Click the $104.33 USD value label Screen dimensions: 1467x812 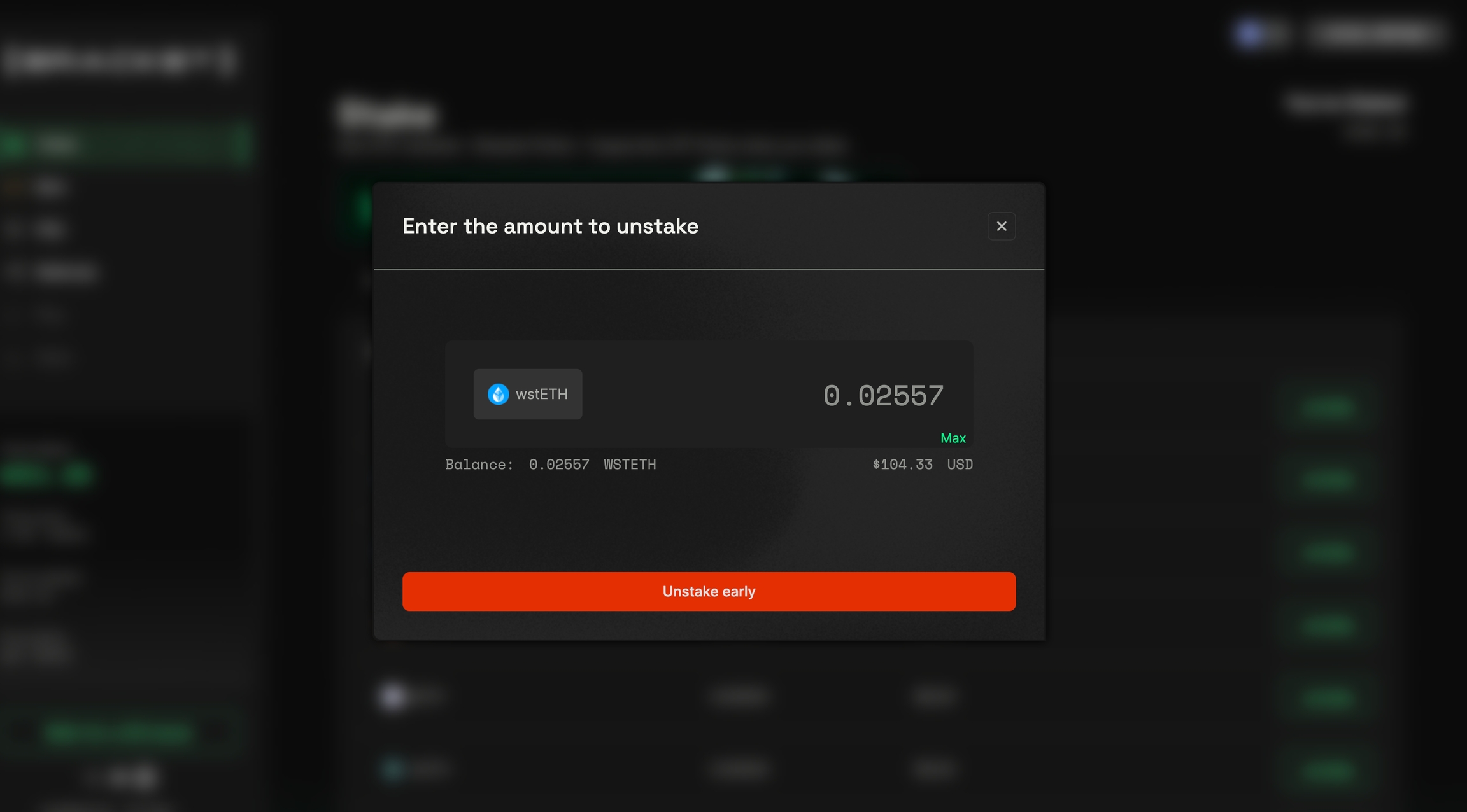922,465
